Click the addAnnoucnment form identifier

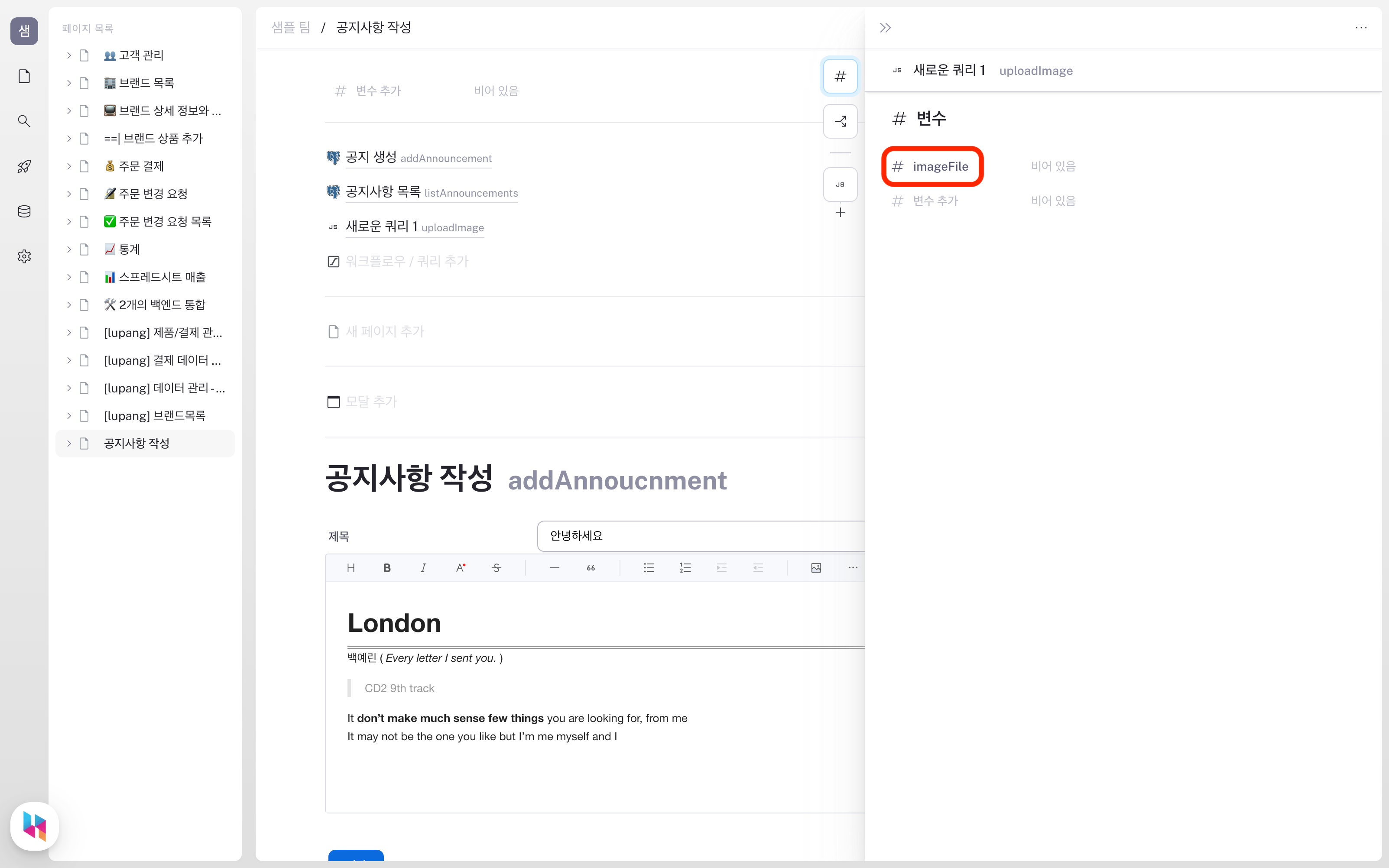(x=617, y=480)
